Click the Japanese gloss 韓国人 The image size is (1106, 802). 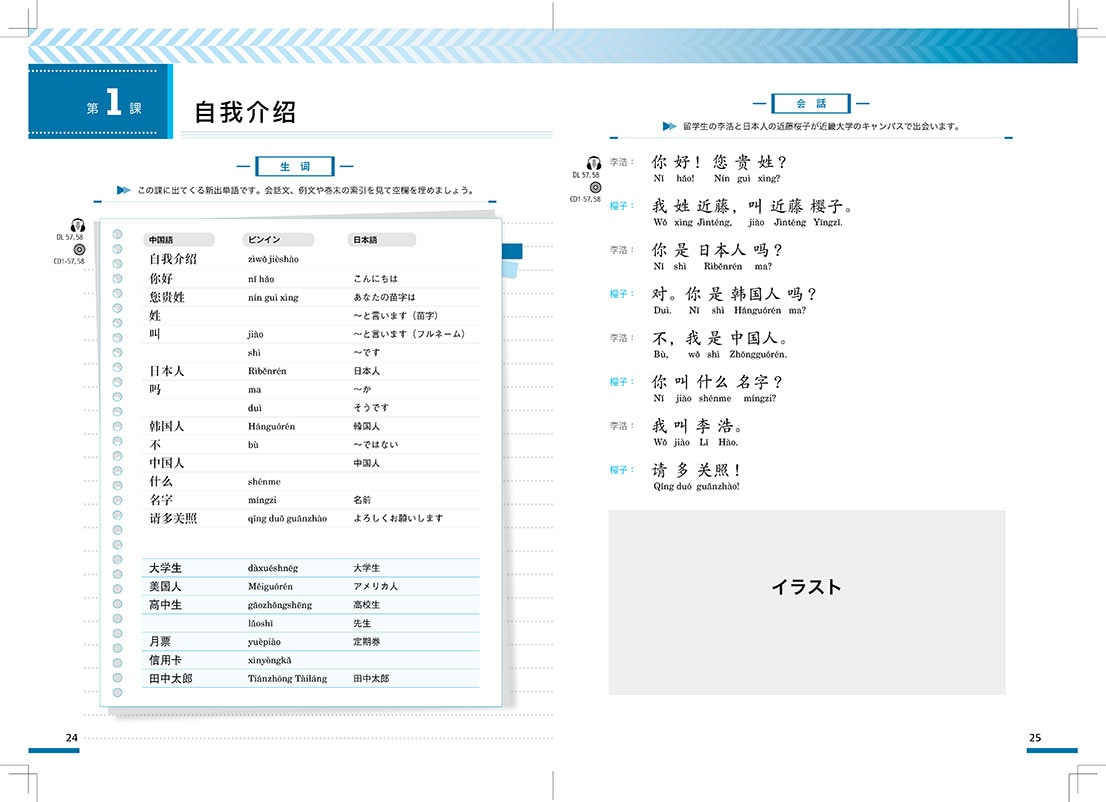[366, 426]
